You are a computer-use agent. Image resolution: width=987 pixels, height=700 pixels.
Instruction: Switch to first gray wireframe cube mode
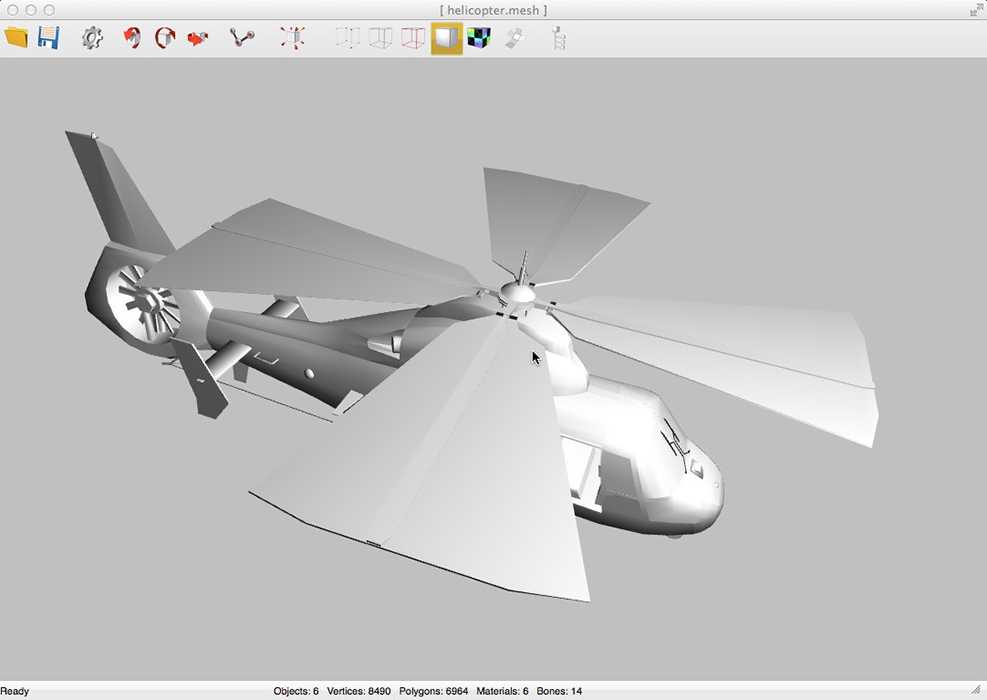(x=347, y=39)
